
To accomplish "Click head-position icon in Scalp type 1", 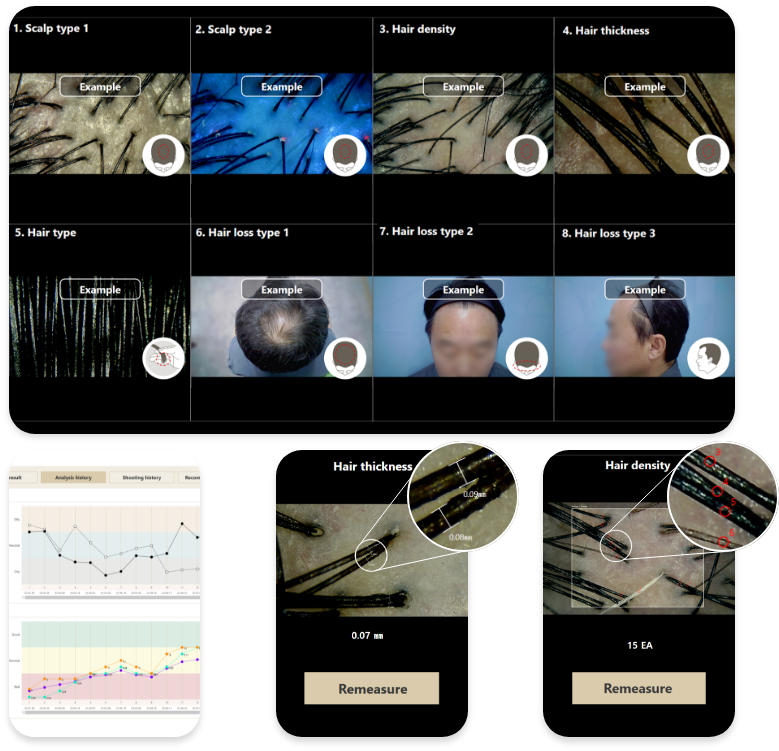I will pos(163,155).
